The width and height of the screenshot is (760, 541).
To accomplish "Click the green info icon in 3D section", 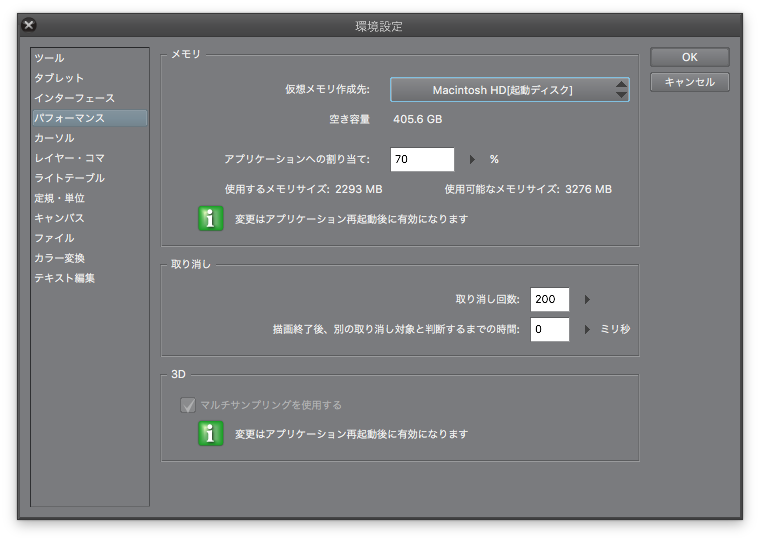I will coord(210,434).
